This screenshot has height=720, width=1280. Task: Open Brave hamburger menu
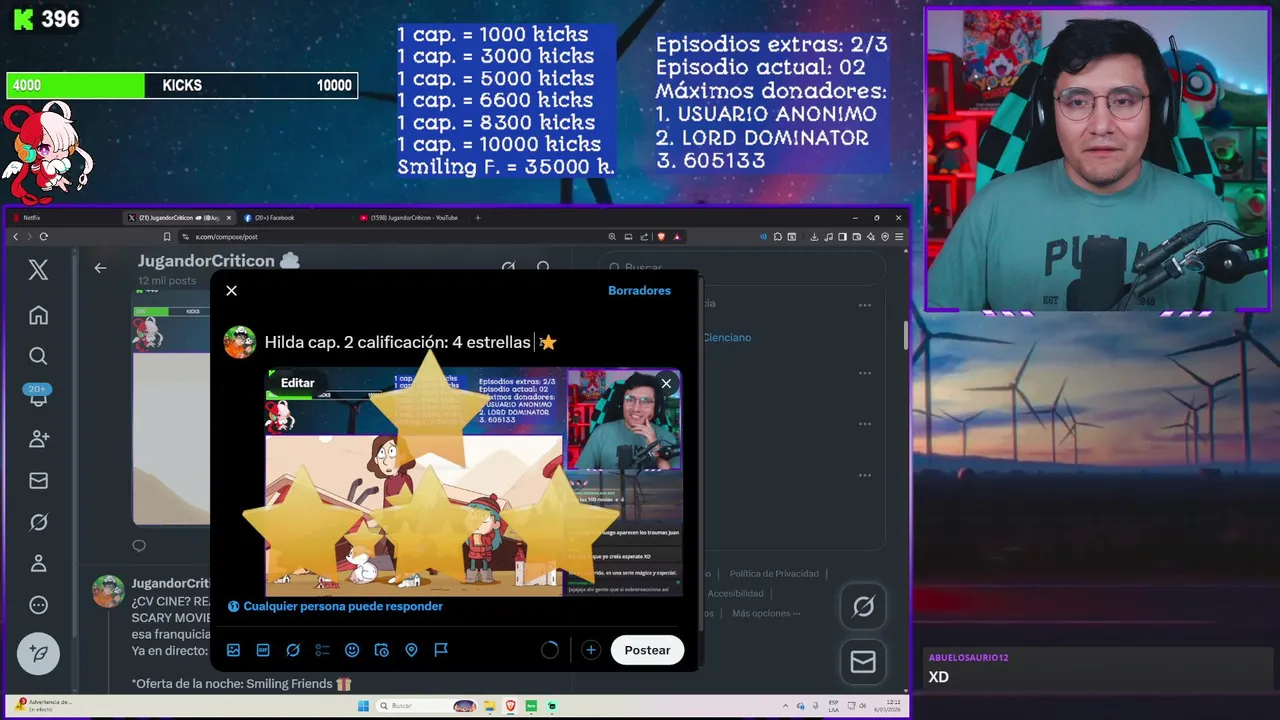click(x=900, y=237)
